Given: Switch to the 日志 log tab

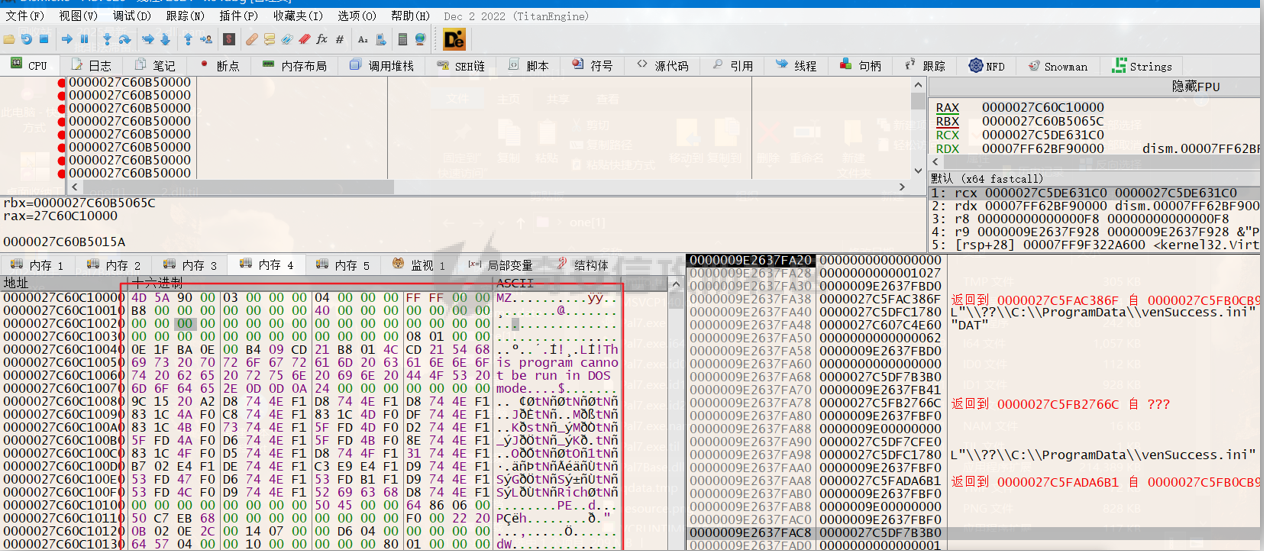Looking at the screenshot, I should click(90, 65).
